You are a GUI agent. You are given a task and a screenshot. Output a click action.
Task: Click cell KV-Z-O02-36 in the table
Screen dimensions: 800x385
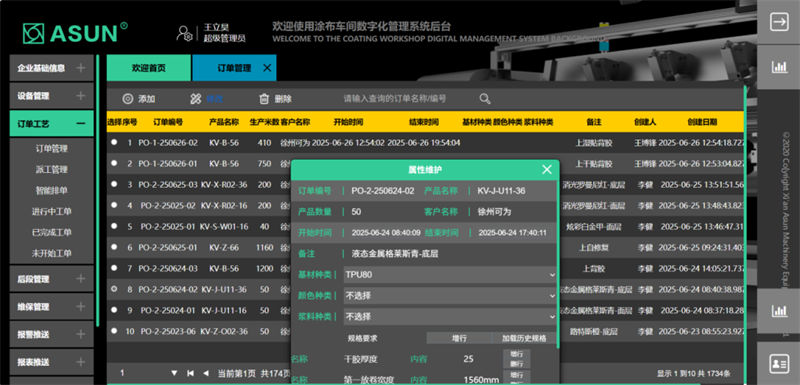coord(224,331)
